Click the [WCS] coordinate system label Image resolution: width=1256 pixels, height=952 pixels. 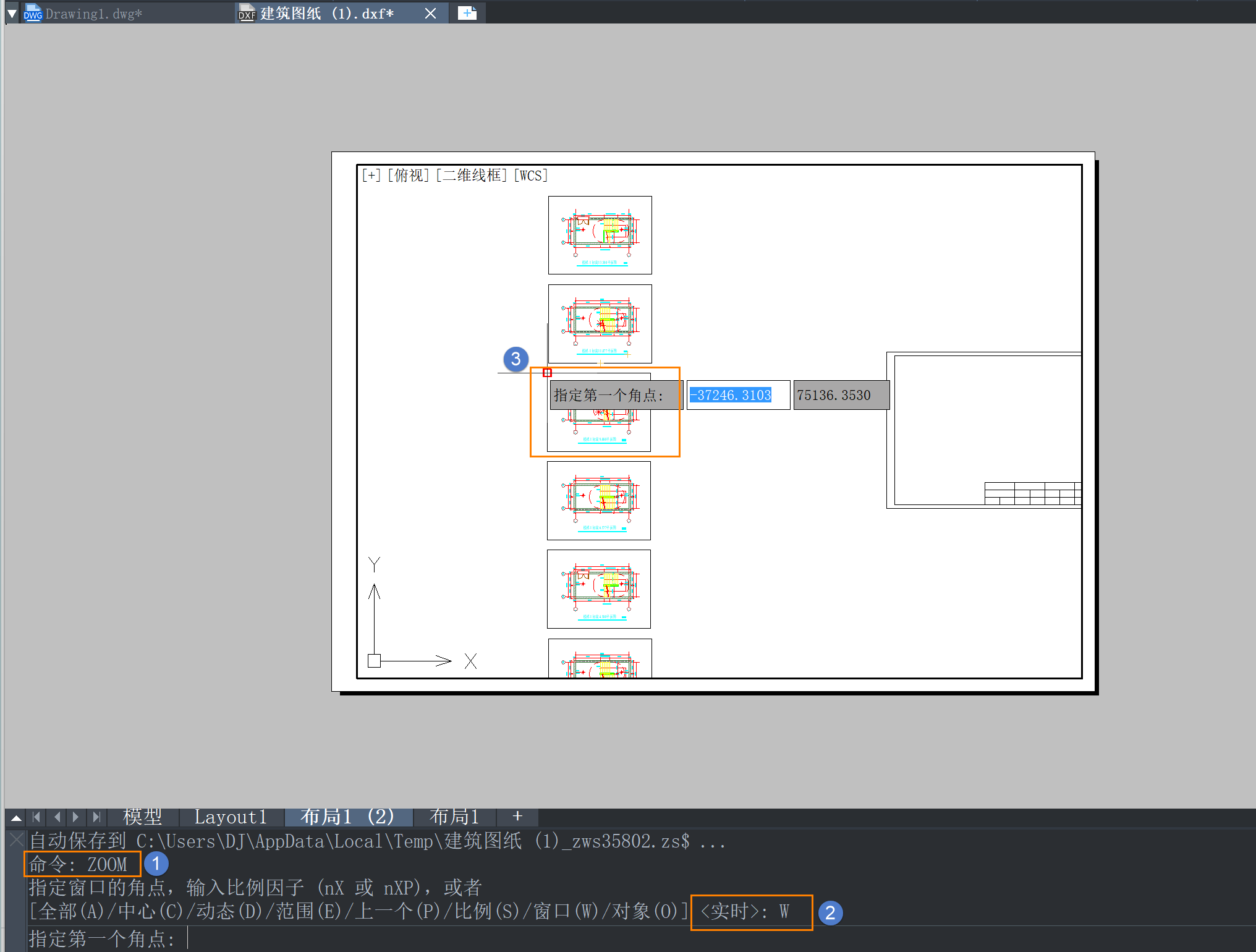[530, 176]
